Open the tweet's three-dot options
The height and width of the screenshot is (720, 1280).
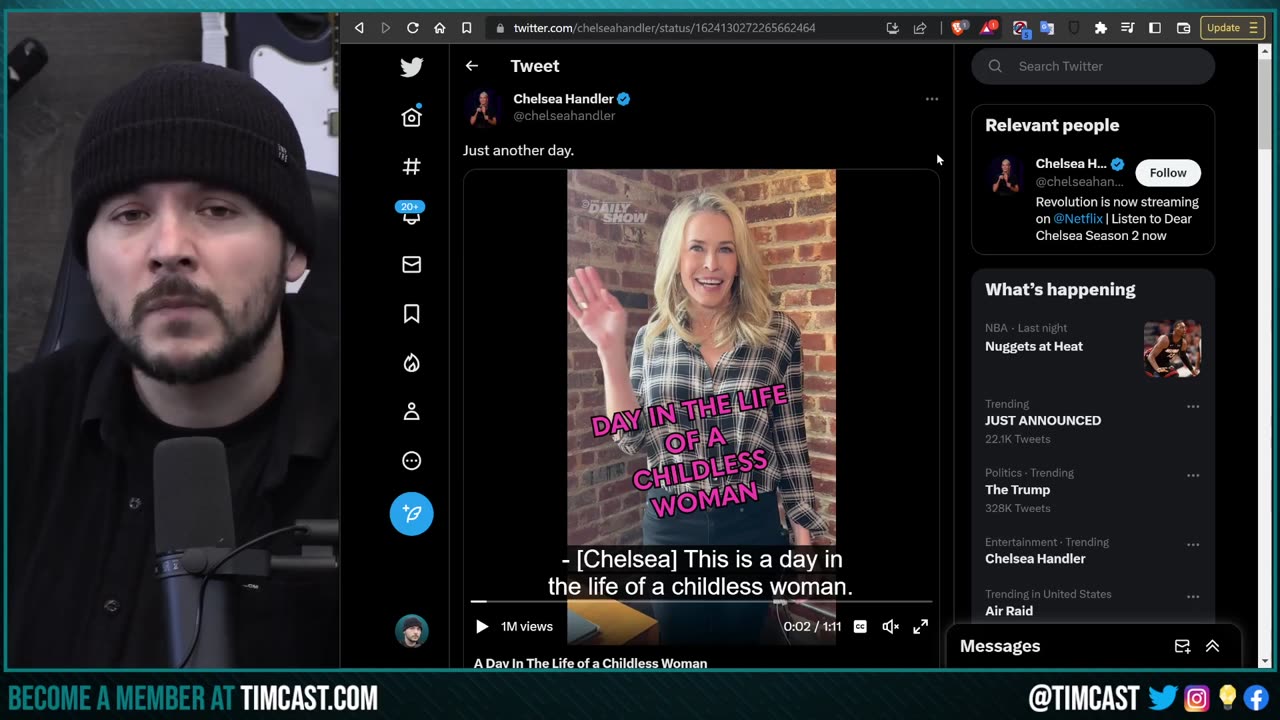tap(932, 99)
